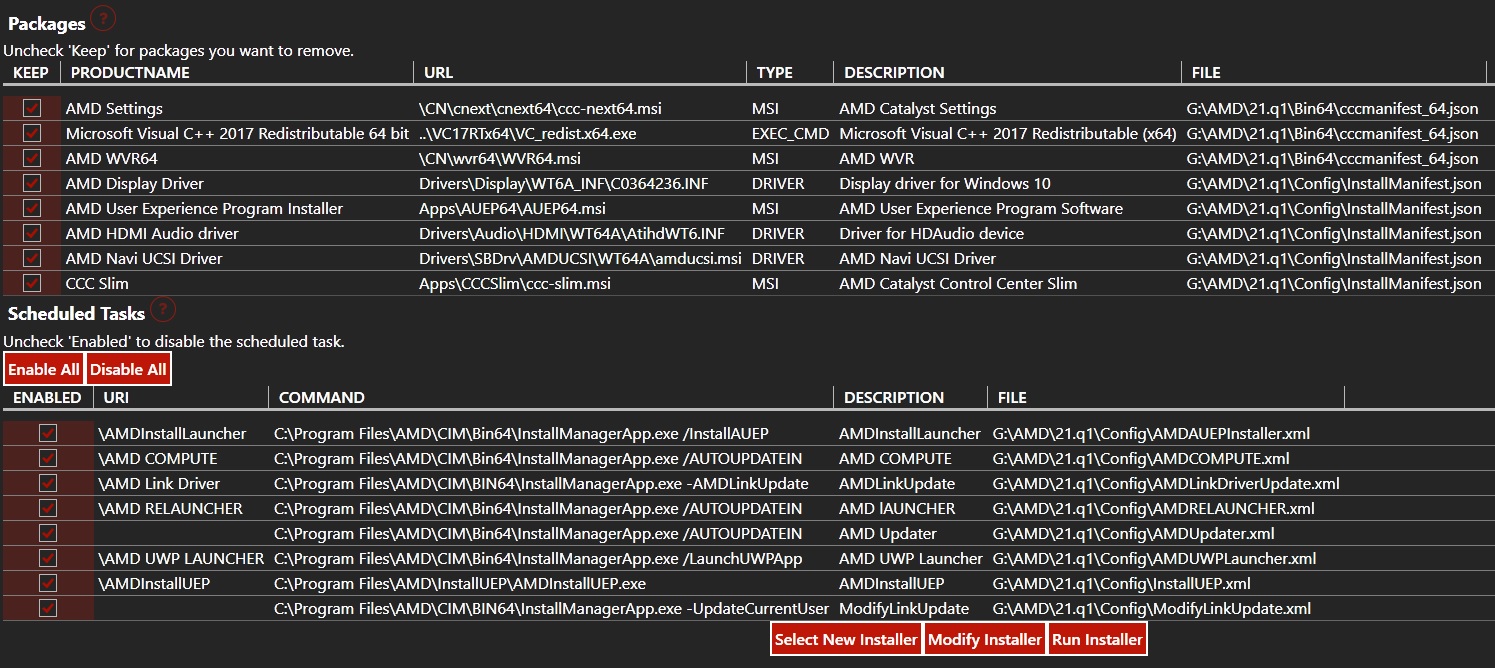Select the AtihdWT6.INF URL cell
This screenshot has height=668, width=1495.
(x=572, y=233)
